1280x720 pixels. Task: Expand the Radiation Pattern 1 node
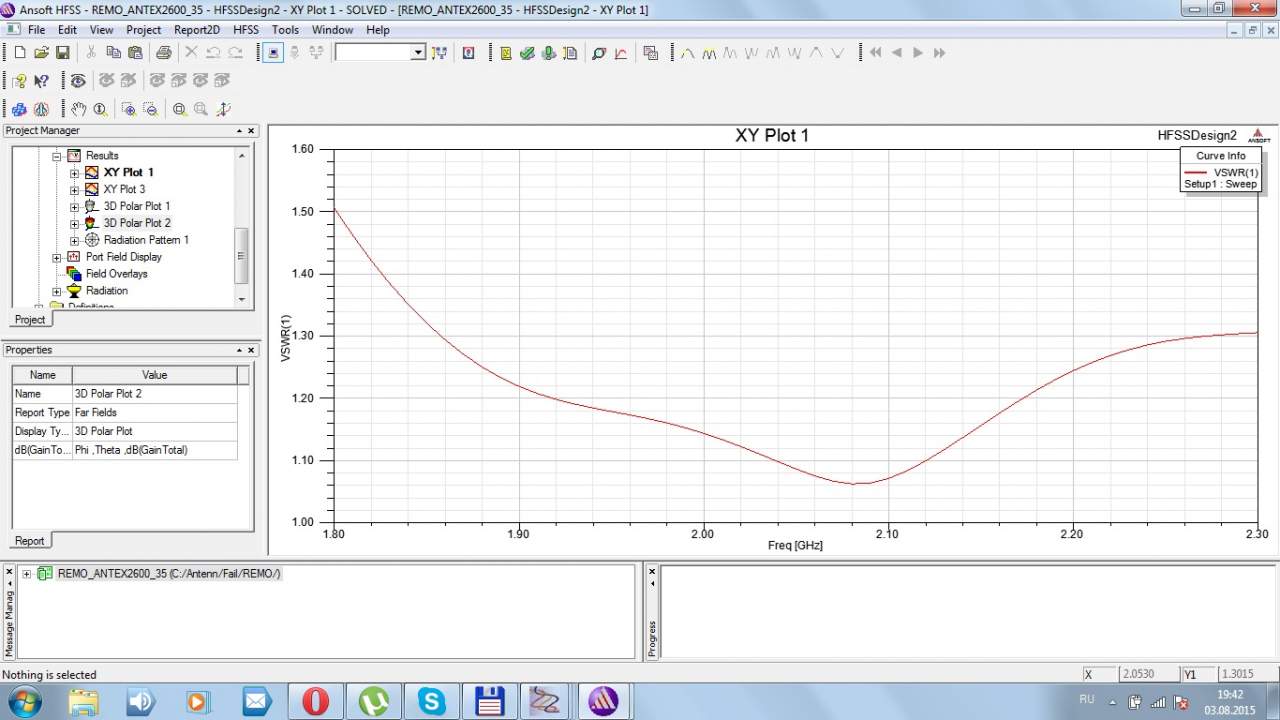pos(75,241)
